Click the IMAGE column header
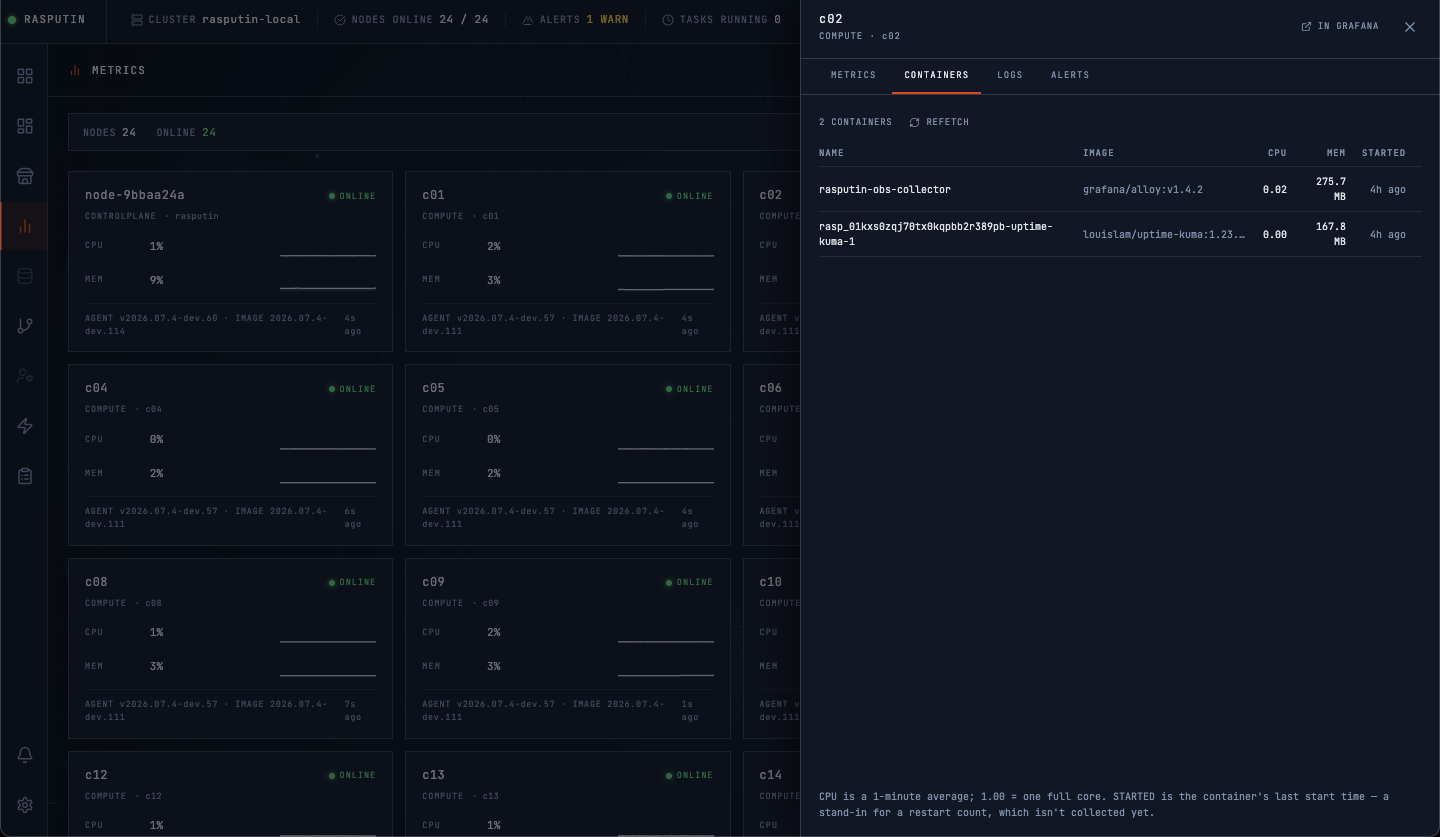1440x837 pixels. coord(1098,153)
